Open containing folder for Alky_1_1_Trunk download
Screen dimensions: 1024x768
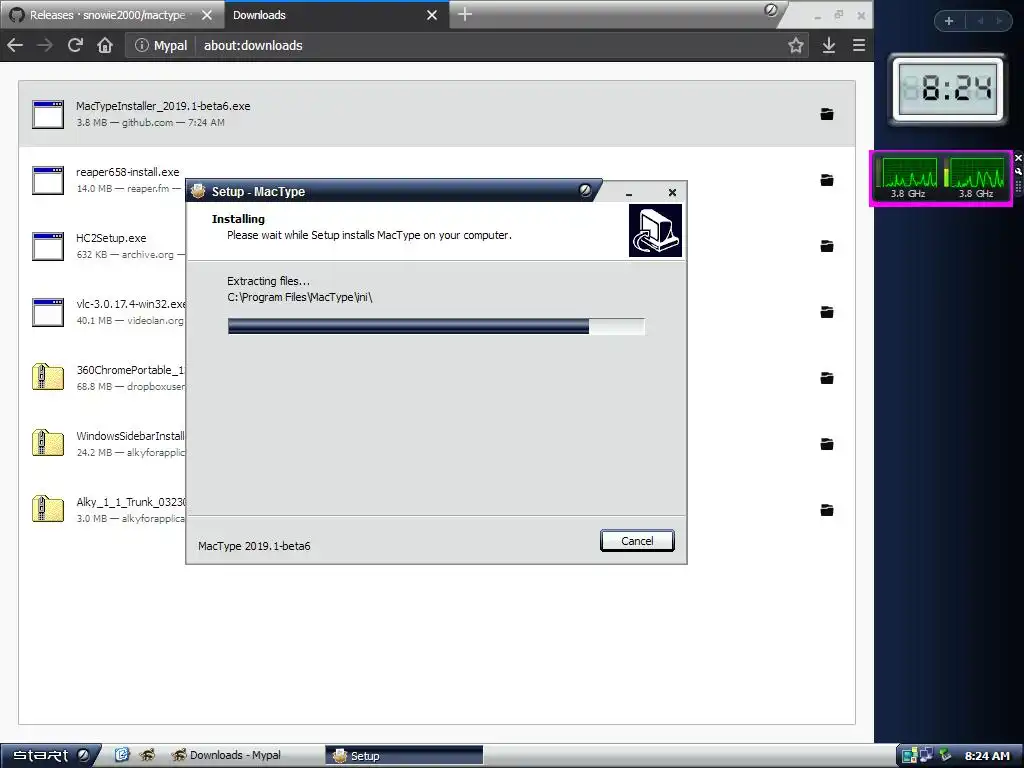(x=827, y=510)
